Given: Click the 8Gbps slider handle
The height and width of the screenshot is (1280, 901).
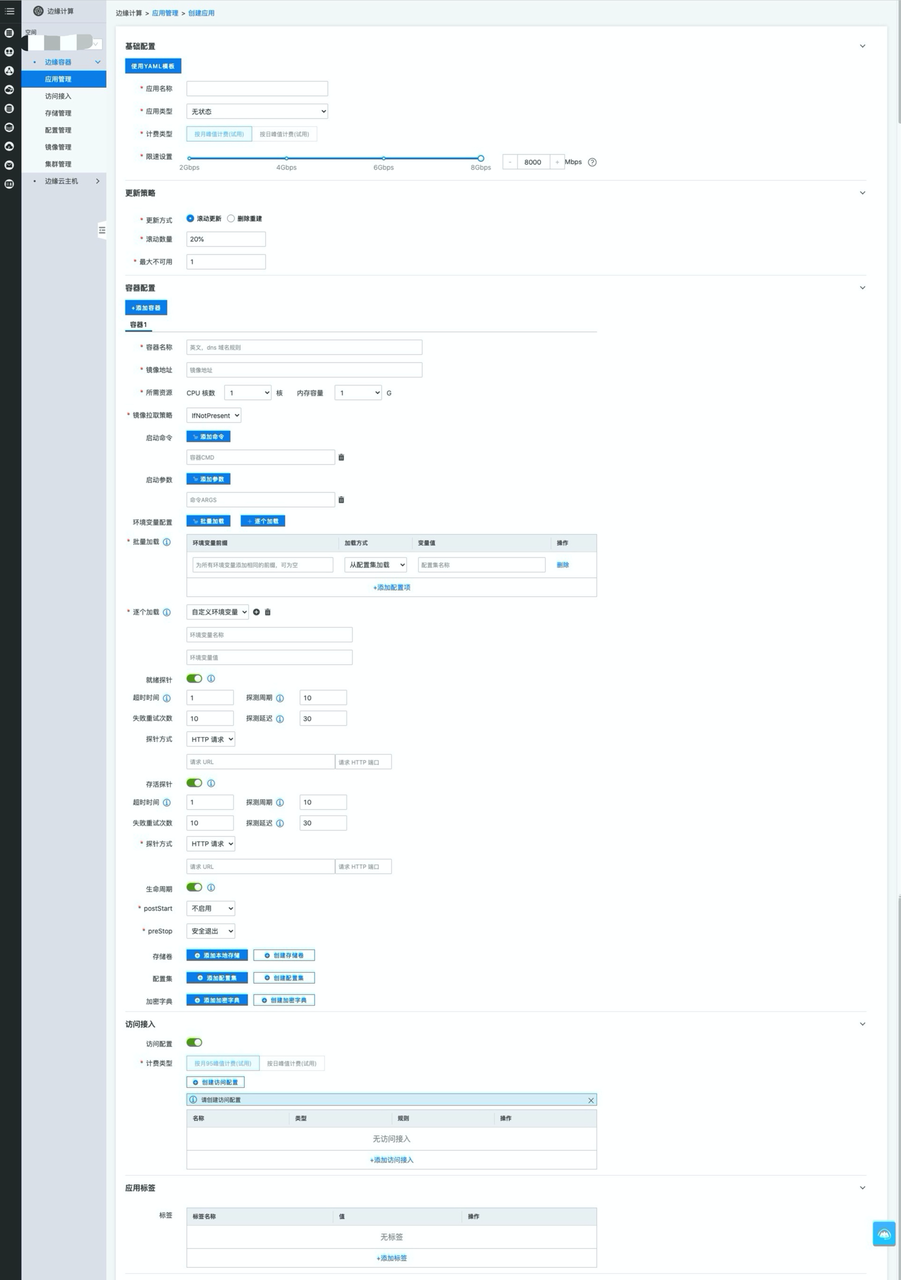Looking at the screenshot, I should (481, 158).
